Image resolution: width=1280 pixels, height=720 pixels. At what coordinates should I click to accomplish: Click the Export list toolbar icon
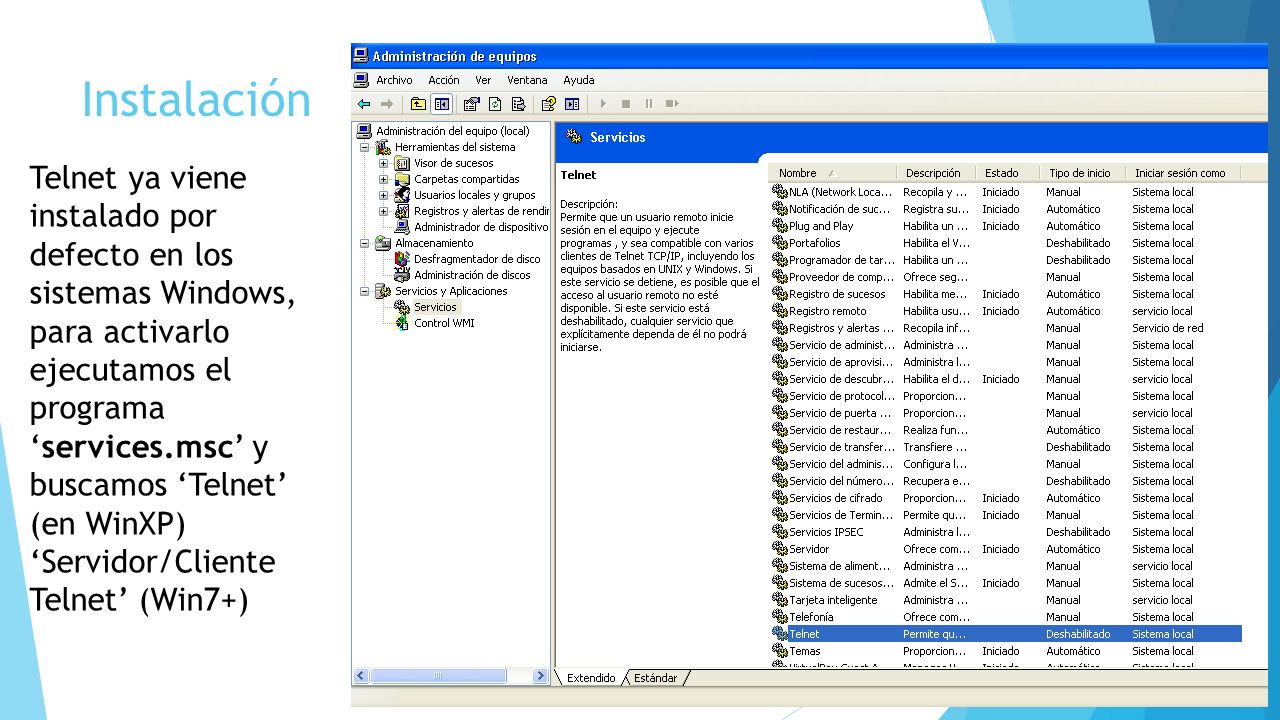click(518, 104)
